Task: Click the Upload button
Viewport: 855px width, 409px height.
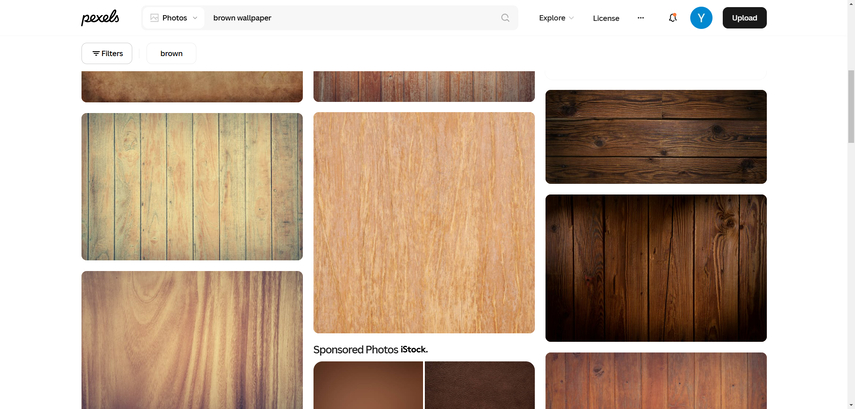Action: point(744,18)
